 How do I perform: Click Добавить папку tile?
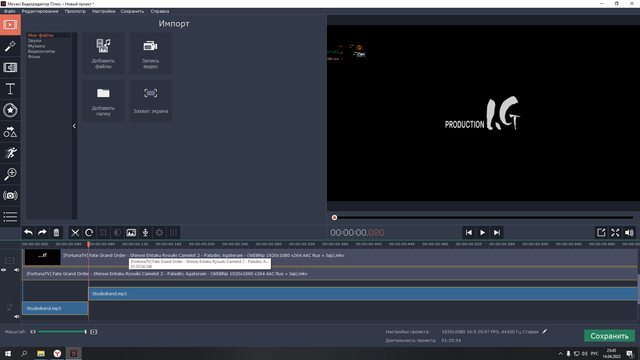[103, 101]
